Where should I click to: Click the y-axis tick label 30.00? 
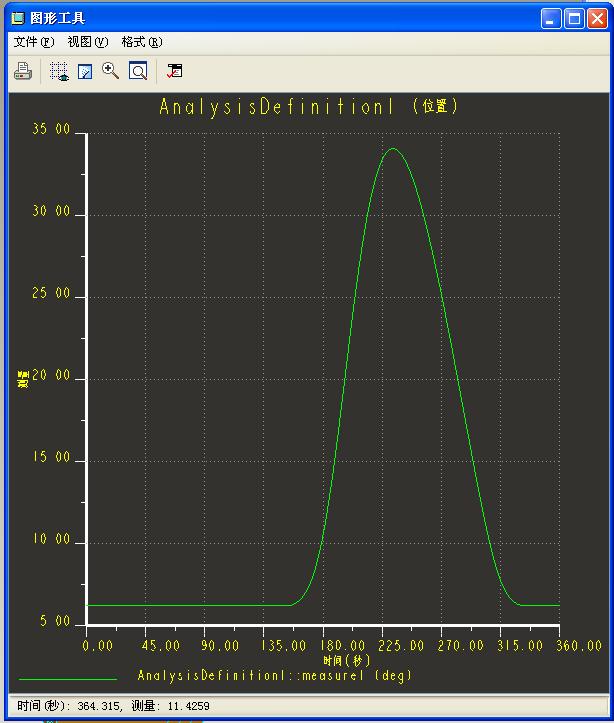(51, 211)
